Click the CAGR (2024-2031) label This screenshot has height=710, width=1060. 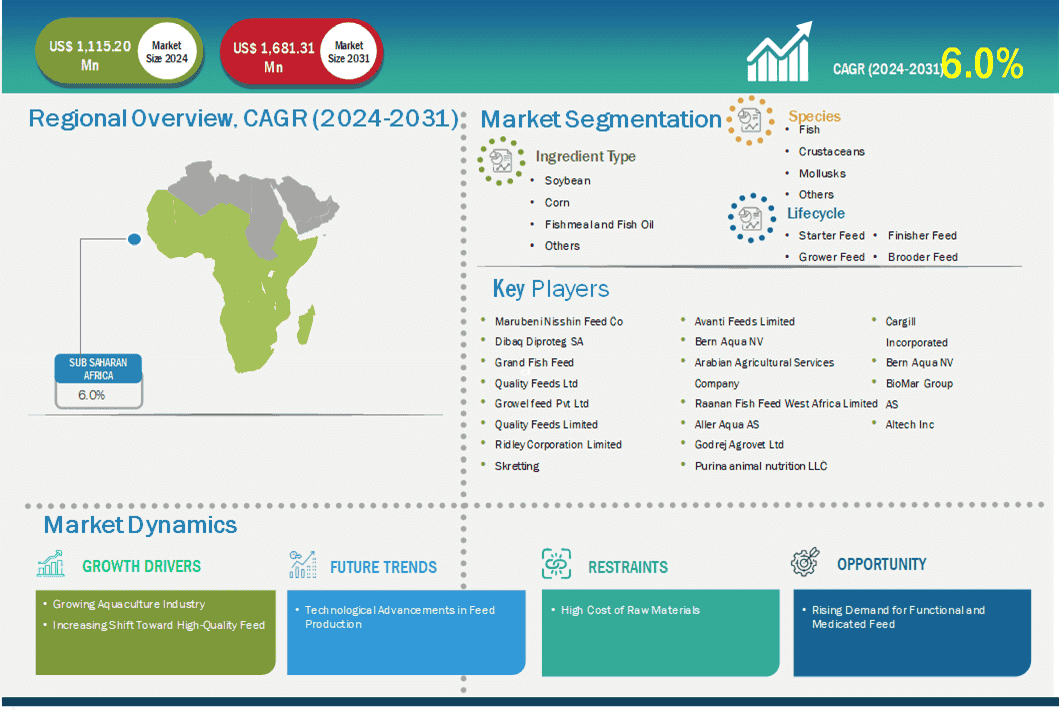pyautogui.click(x=888, y=69)
